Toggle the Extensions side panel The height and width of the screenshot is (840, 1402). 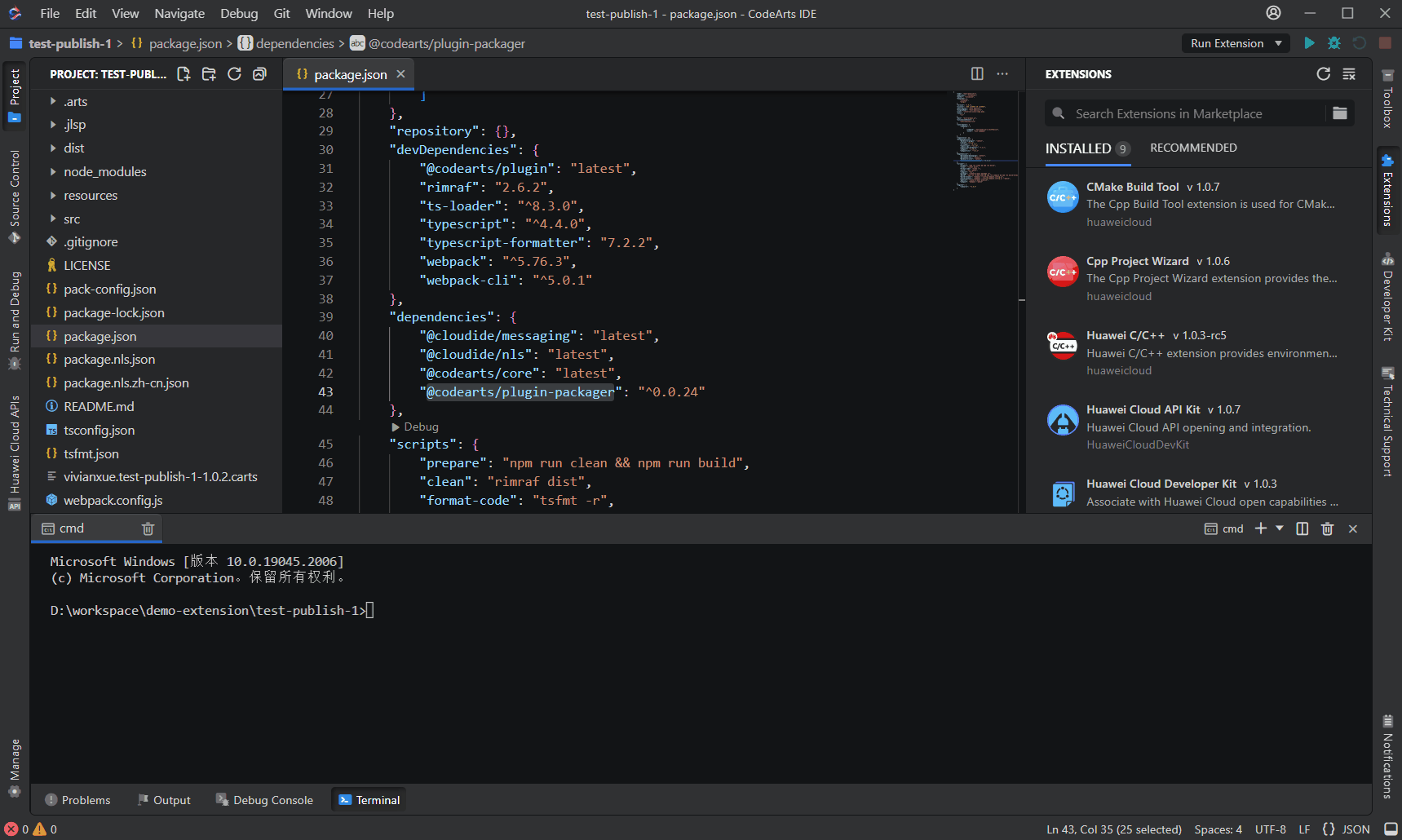pyautogui.click(x=1387, y=190)
